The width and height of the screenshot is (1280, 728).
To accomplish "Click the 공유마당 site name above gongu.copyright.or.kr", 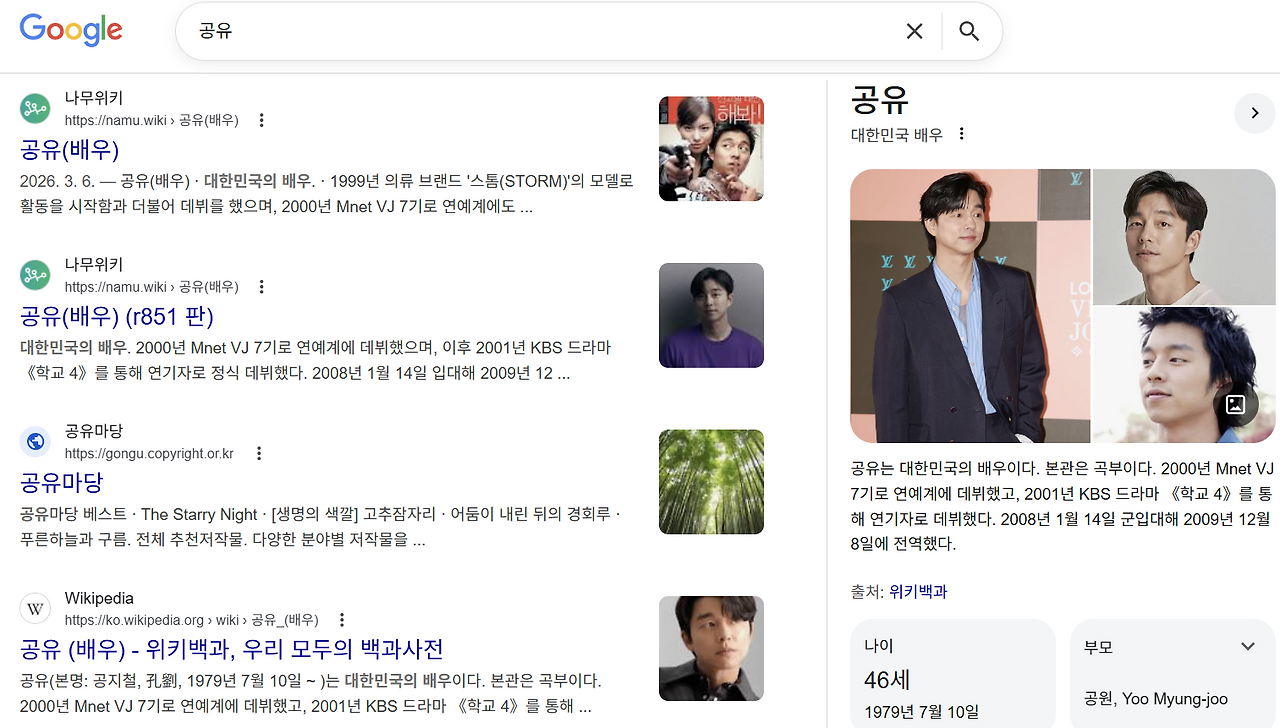I will pos(94,431).
